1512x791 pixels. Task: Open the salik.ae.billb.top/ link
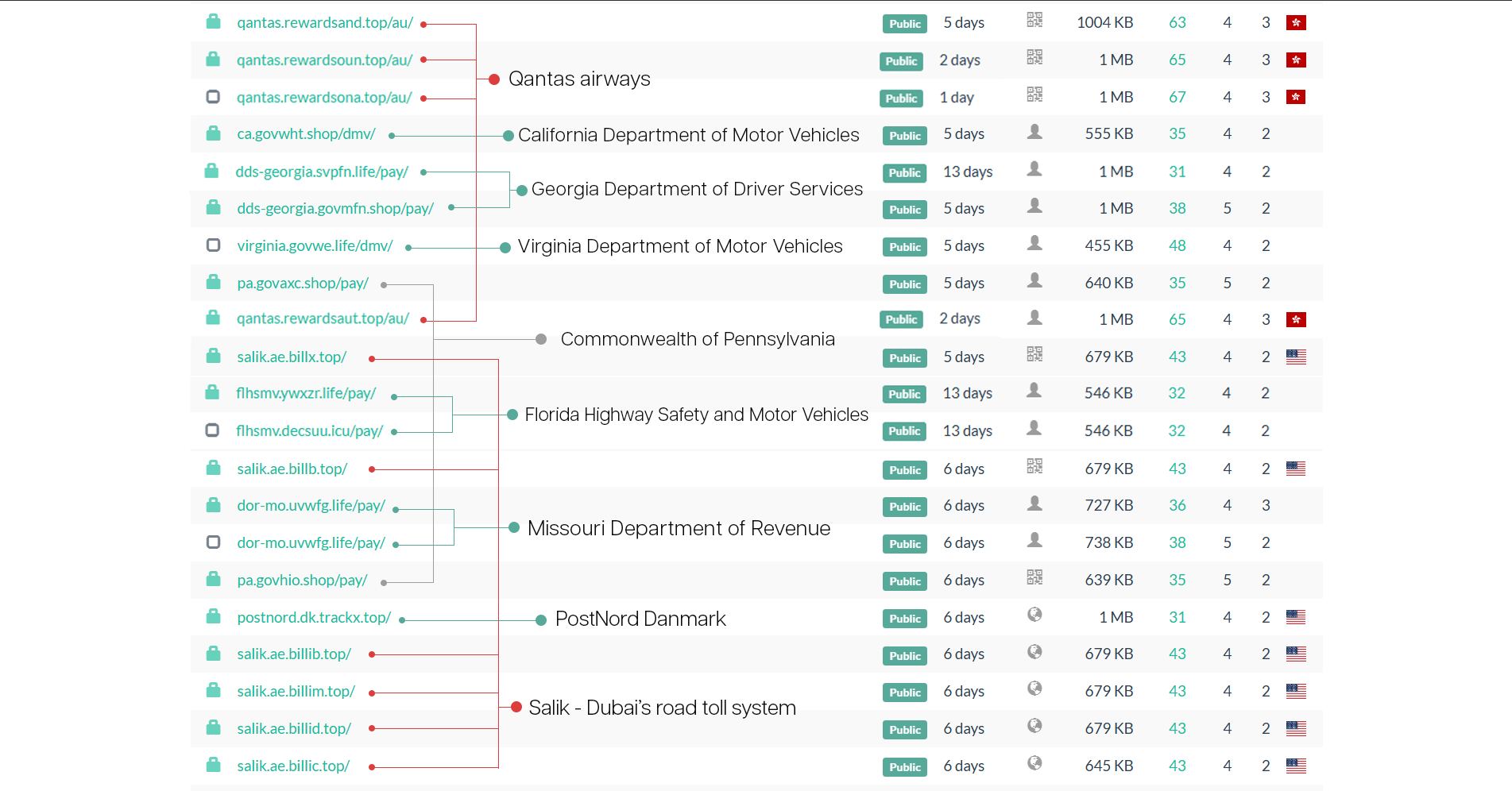coord(292,469)
